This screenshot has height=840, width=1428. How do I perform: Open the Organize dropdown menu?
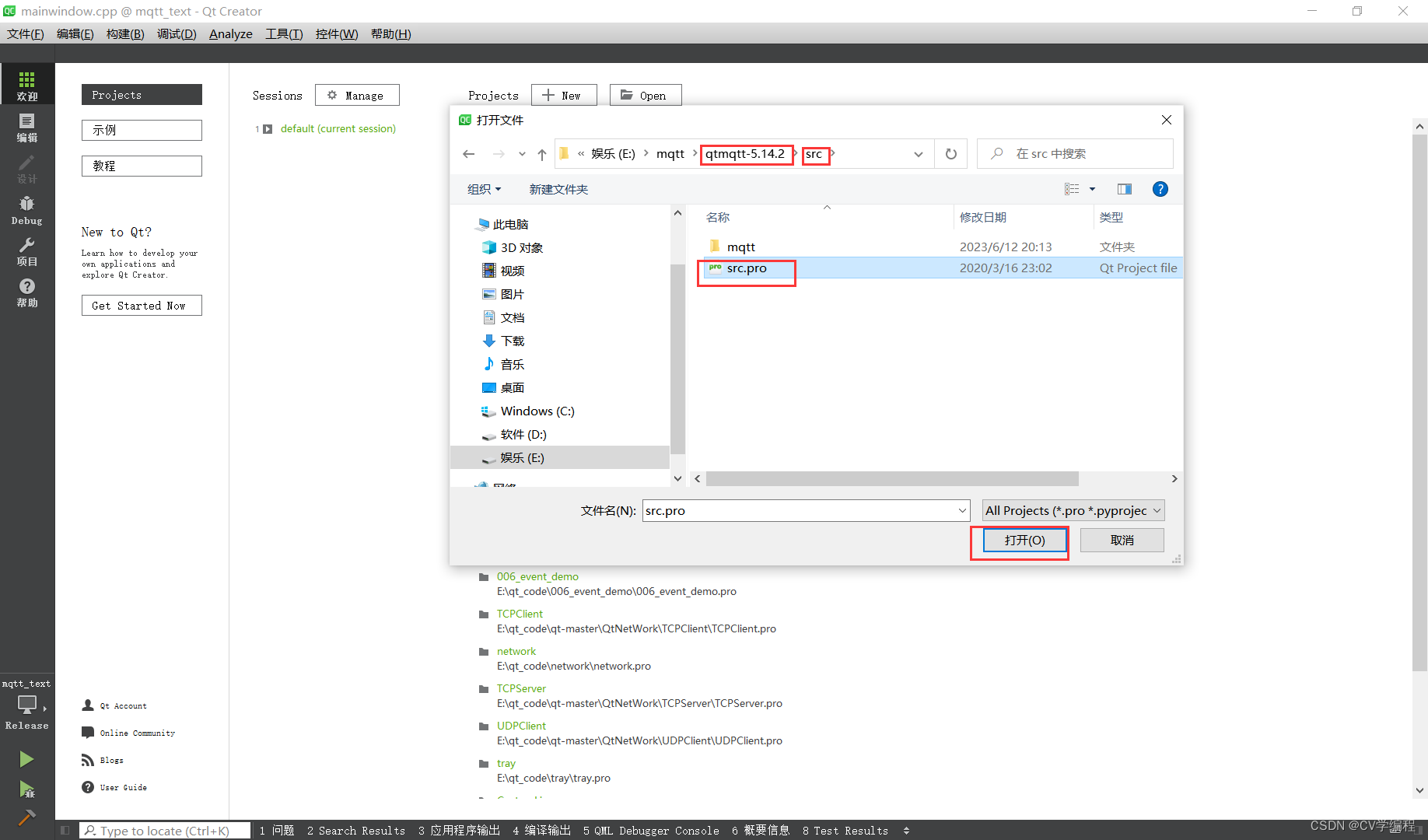click(x=484, y=189)
